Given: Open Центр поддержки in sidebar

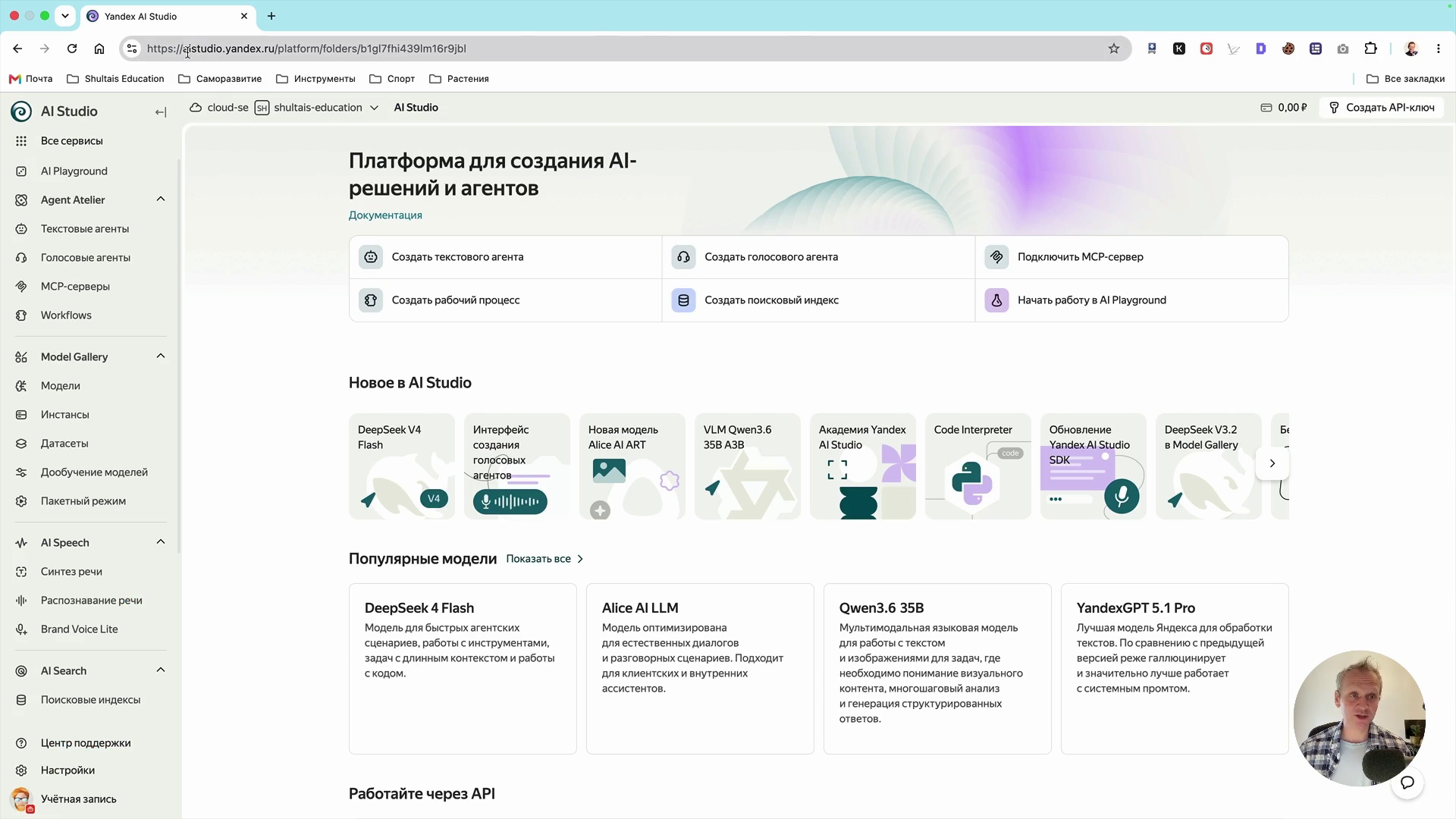Looking at the screenshot, I should pos(86,743).
